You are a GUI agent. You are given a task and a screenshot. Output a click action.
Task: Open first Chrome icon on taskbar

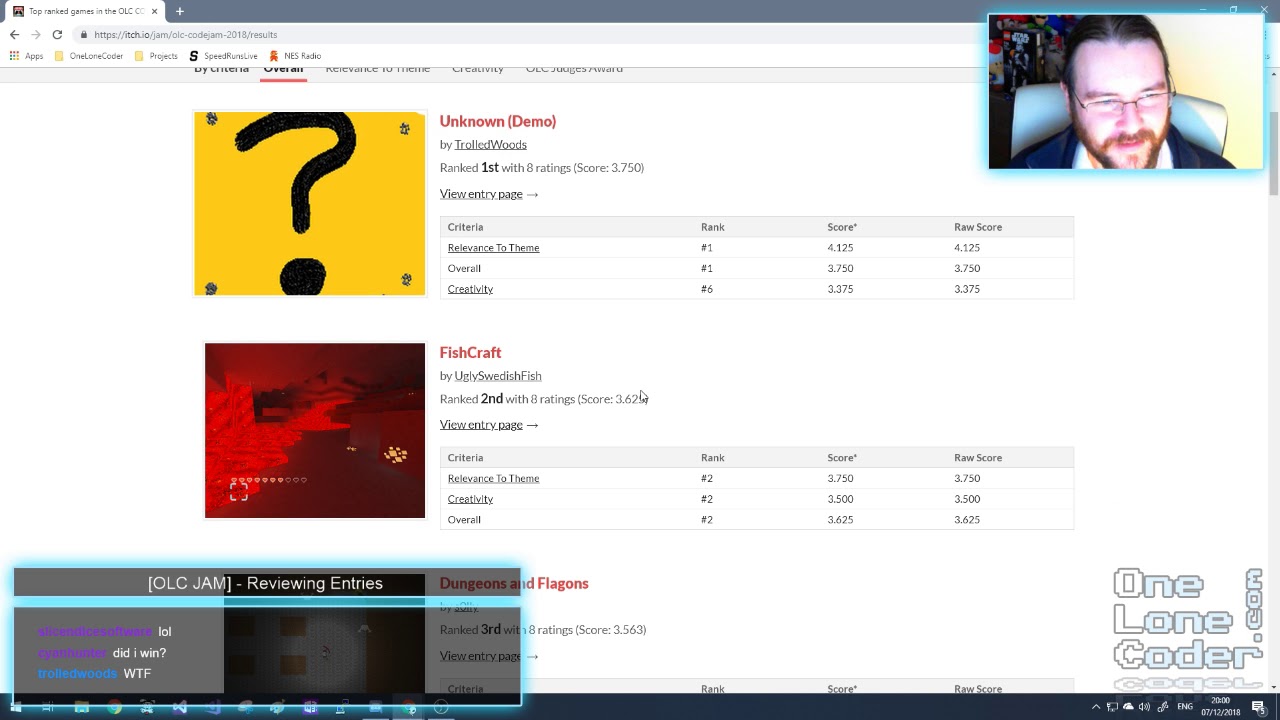114,708
